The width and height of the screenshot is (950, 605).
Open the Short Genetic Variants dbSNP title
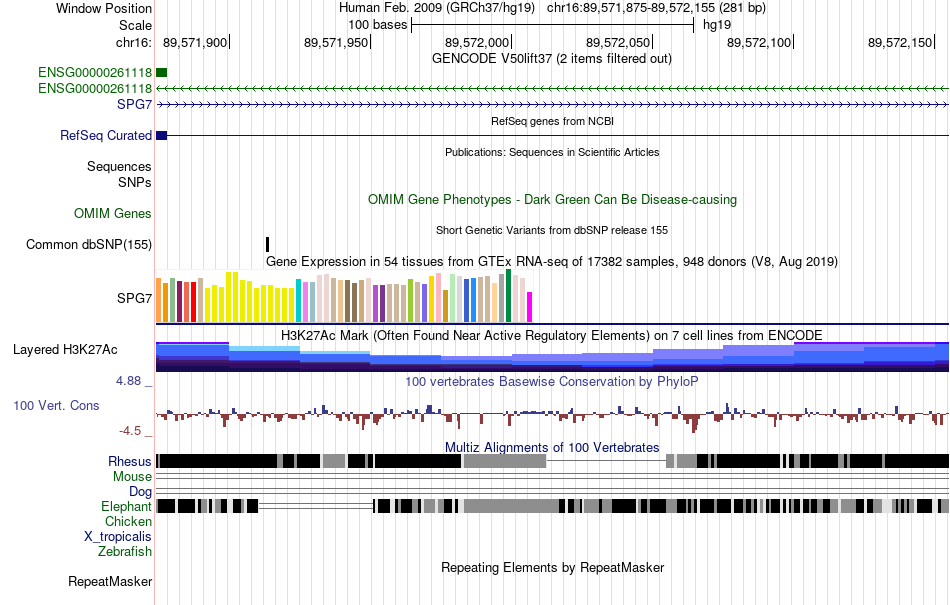tap(552, 230)
